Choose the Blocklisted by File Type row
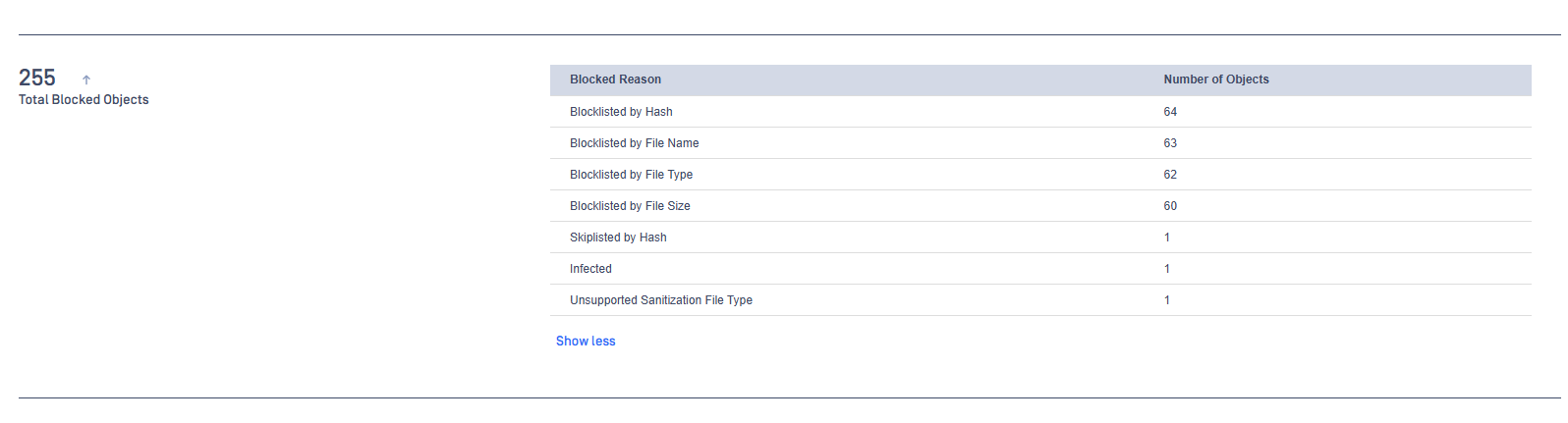This screenshot has height=423, width=1568. [x=1040, y=175]
